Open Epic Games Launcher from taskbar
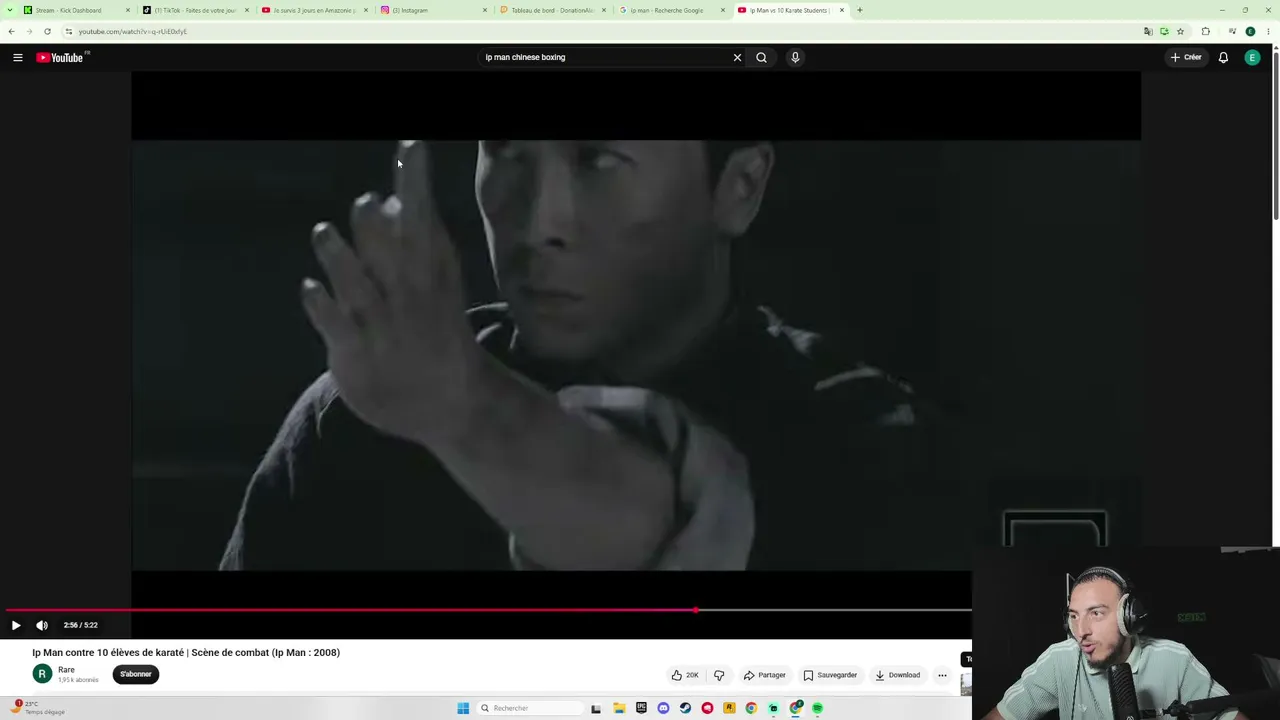1280x720 pixels. (641, 708)
